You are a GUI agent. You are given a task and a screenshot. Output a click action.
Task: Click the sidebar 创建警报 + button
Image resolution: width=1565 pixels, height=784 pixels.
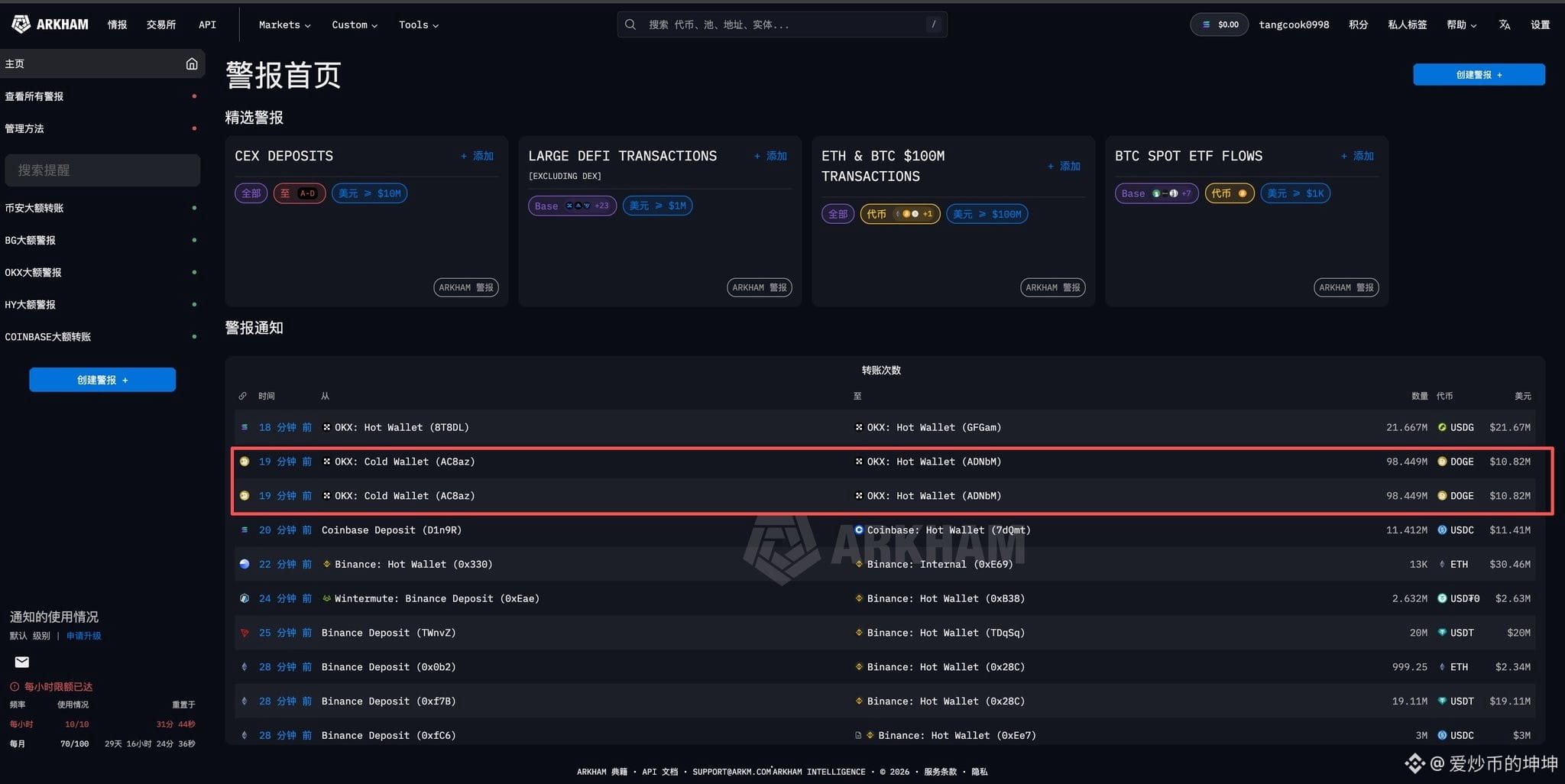(102, 380)
